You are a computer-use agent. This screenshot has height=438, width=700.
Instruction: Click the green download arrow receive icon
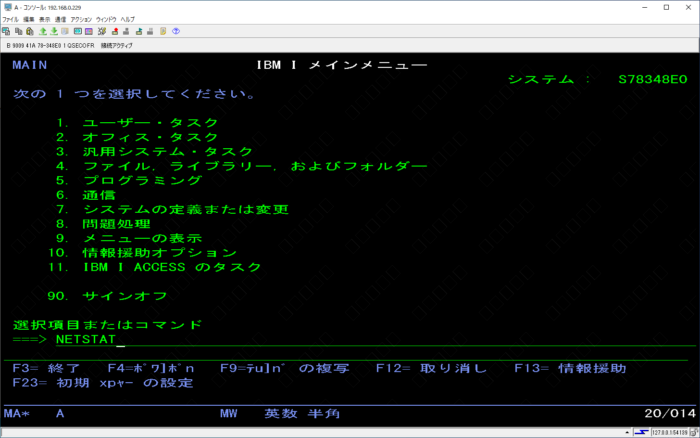coord(54,31)
